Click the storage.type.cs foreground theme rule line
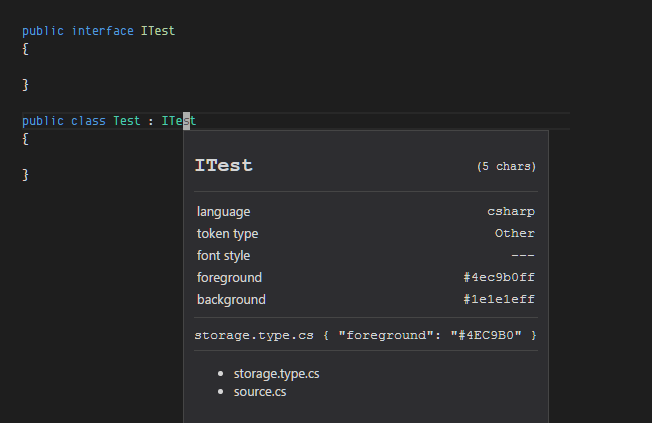 pyautogui.click(x=365, y=335)
